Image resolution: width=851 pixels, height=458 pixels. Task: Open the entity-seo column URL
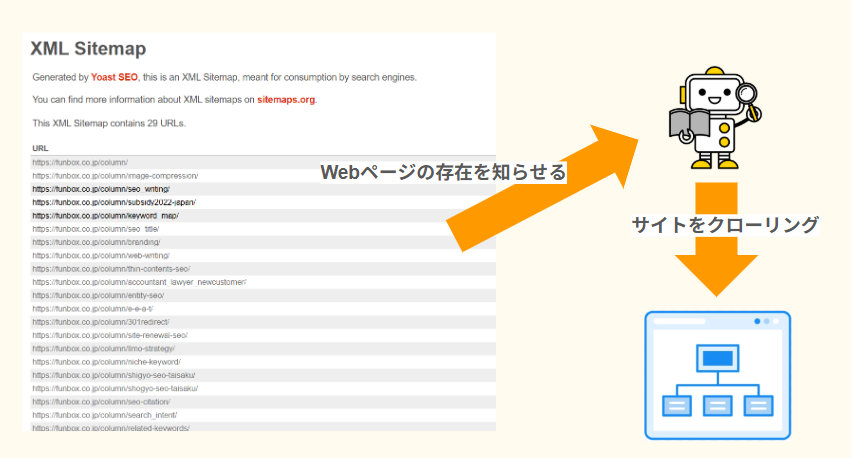click(98, 296)
